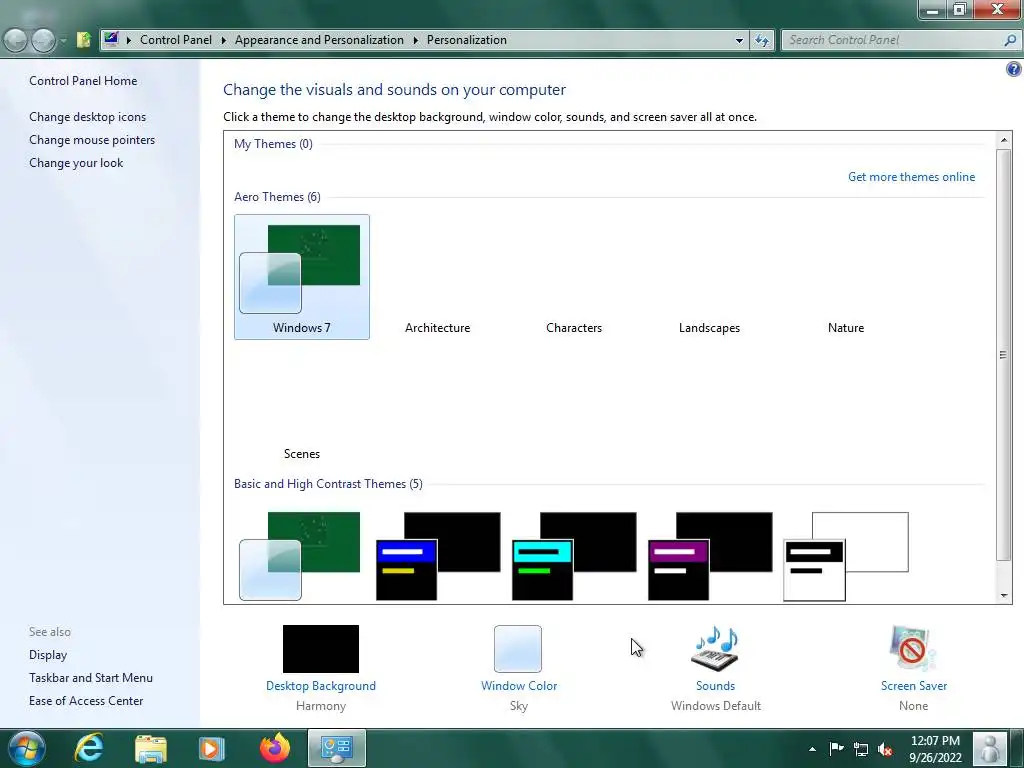The height and width of the screenshot is (768, 1024).
Task: Select the Nature theme
Action: [x=846, y=328]
